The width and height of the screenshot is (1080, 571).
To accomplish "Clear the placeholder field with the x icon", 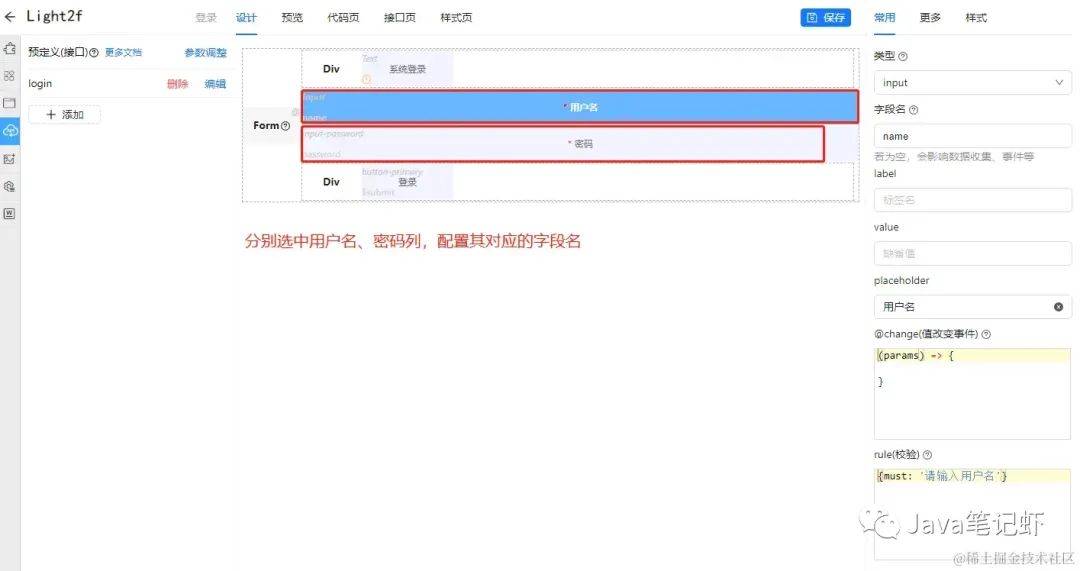I will pos(1059,307).
